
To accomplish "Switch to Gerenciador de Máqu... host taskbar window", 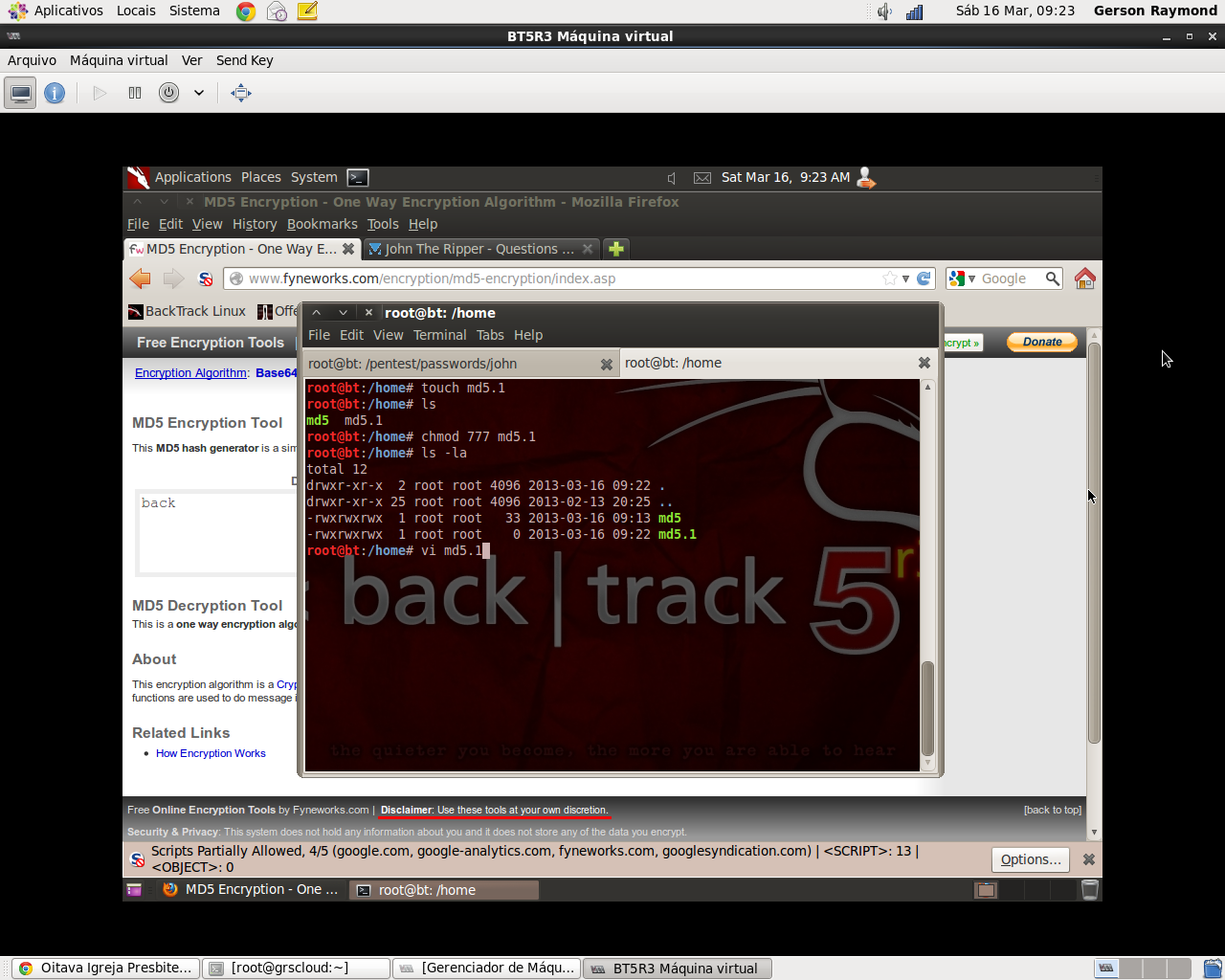I will (x=487, y=968).
